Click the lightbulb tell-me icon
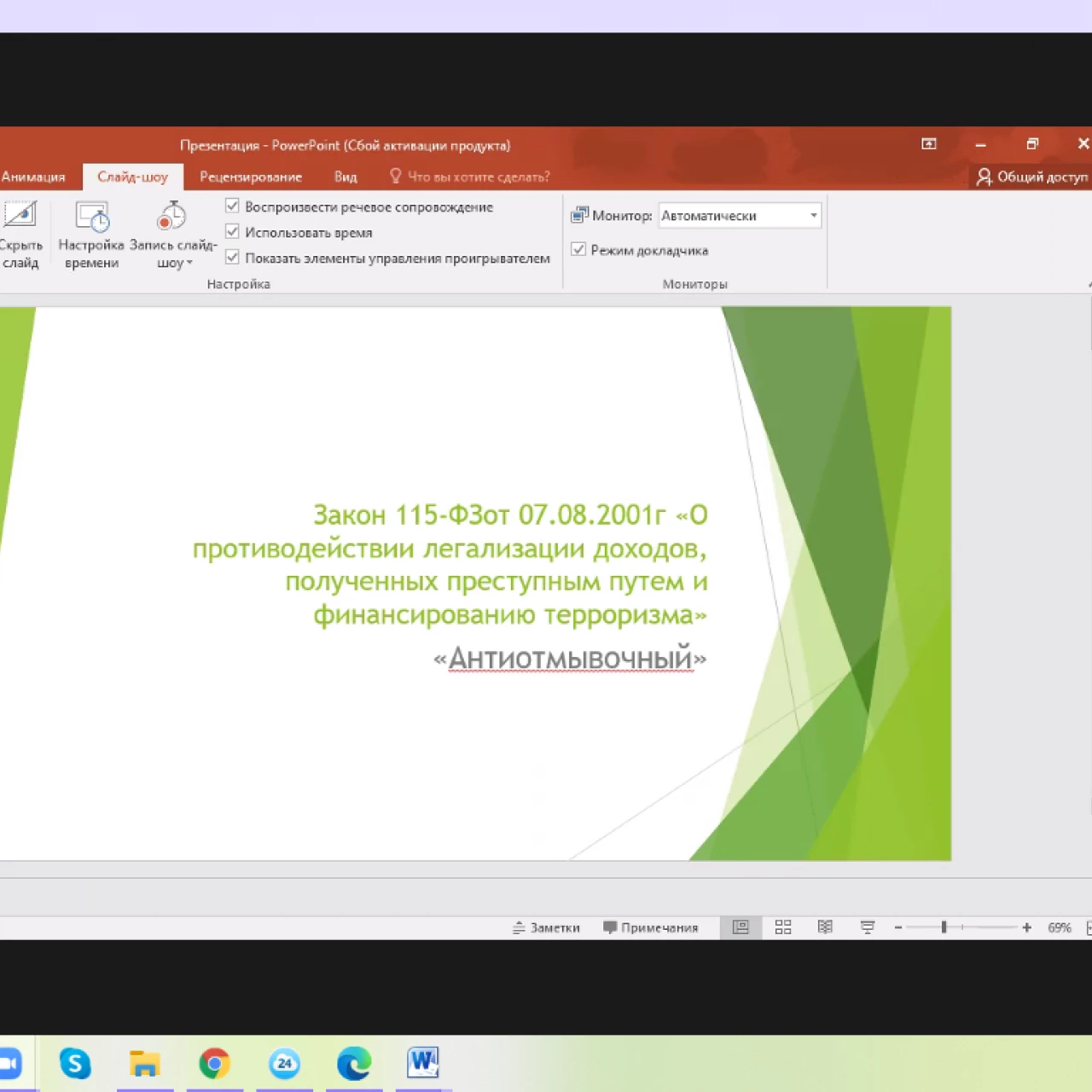 coord(395,176)
